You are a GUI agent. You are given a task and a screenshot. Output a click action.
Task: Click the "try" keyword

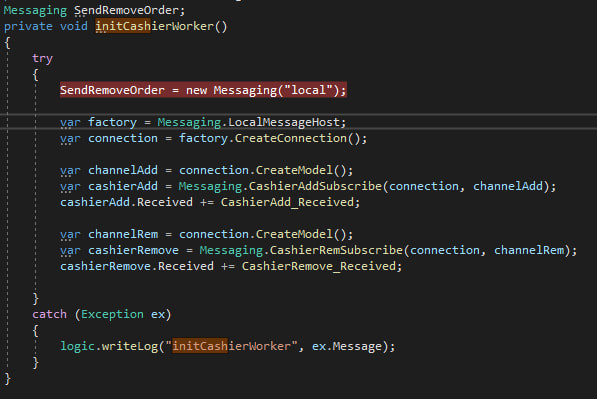(42, 59)
